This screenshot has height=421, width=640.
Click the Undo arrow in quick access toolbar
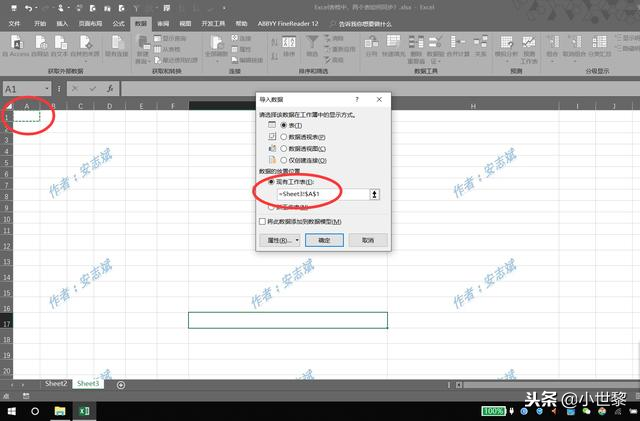tap(28, 8)
